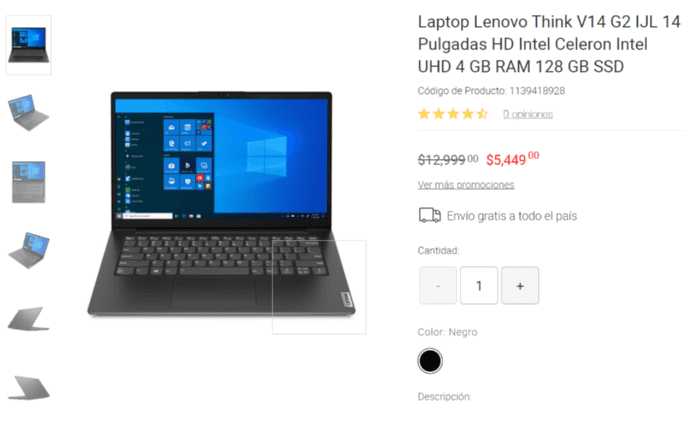The image size is (698, 434).
Task: Choose the Negro black color swatch
Action: coord(430,361)
